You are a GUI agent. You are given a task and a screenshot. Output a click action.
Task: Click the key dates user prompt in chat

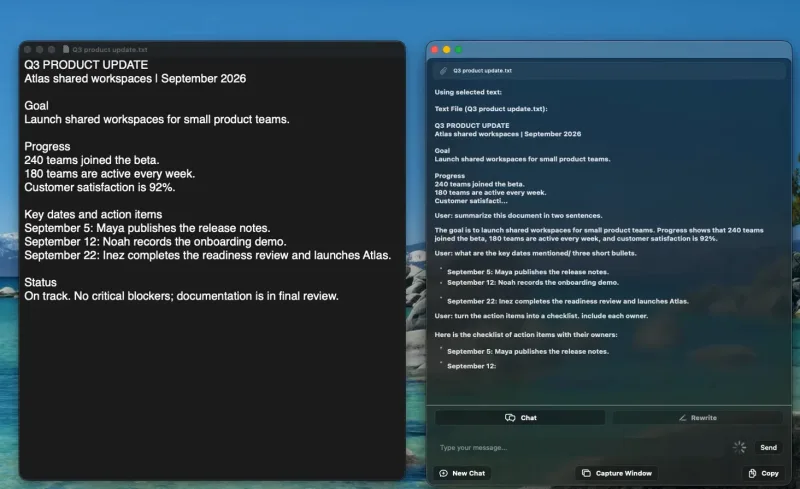[536, 253]
